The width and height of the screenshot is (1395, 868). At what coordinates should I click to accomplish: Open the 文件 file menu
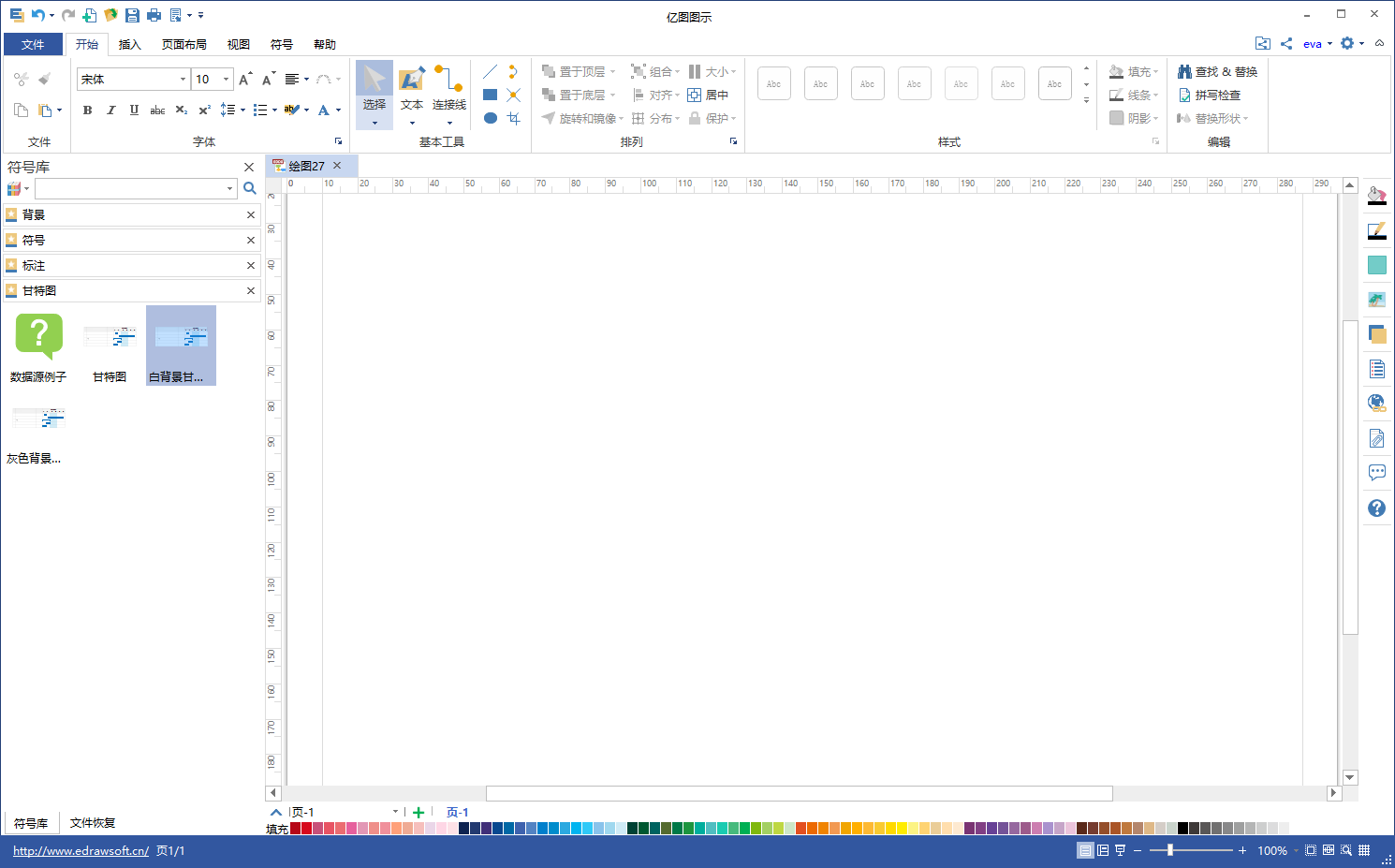coord(33,44)
